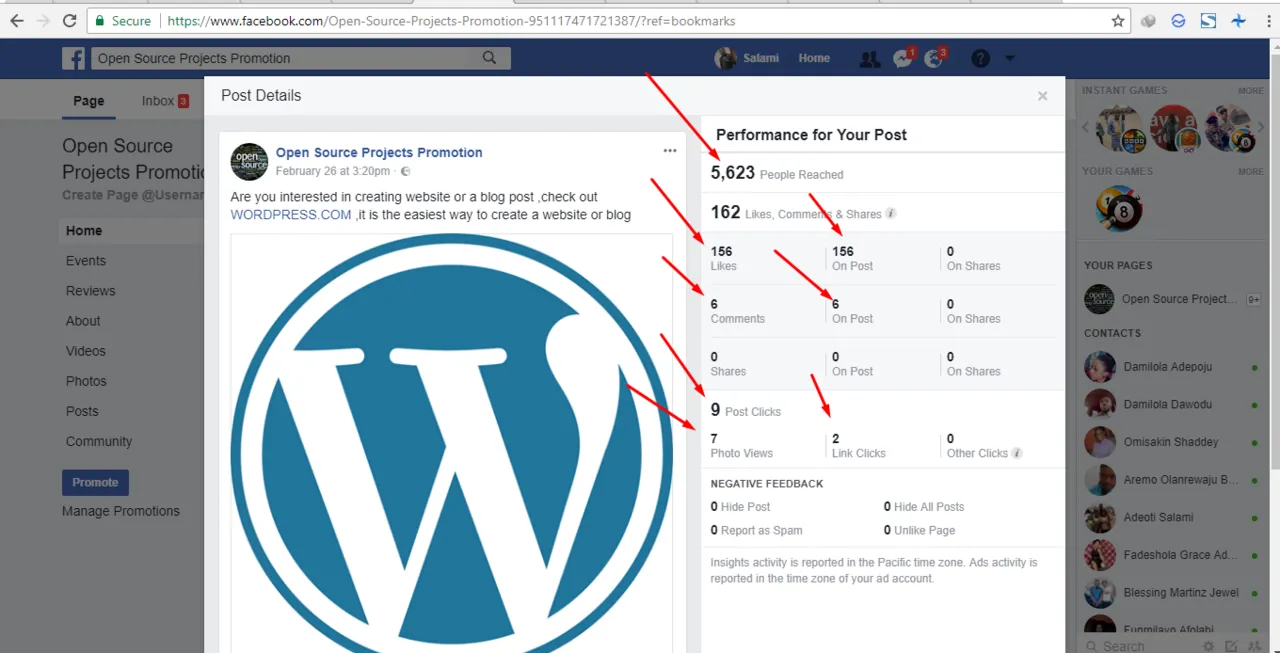Open the Chrome three-dot menu
Screen dimensions: 1280x653
pyautogui.click(x=1269, y=20)
